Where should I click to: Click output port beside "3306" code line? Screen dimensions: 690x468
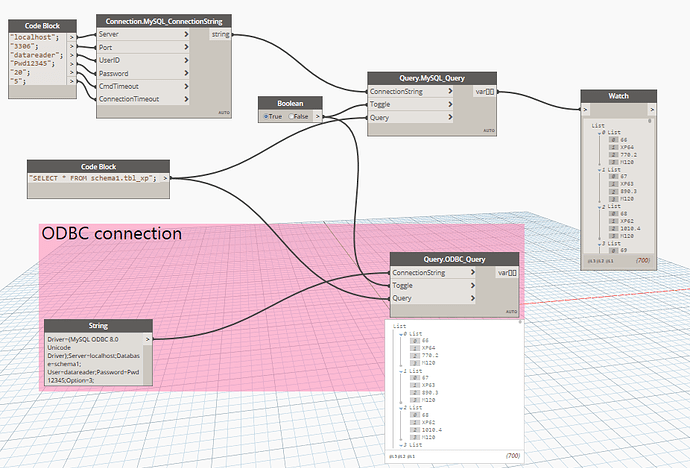pos(71,46)
